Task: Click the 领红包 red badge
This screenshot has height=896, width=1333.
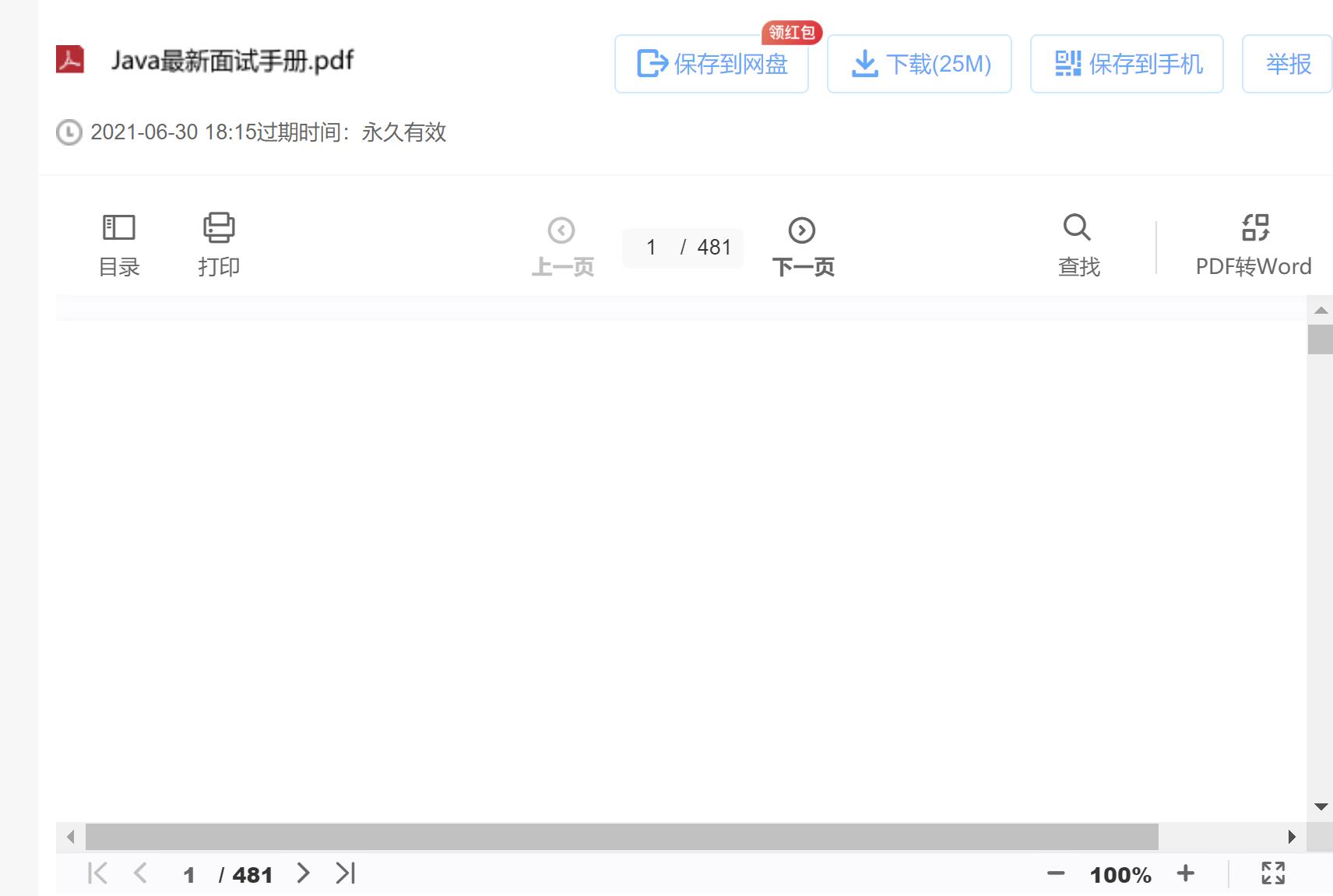Action: click(792, 32)
